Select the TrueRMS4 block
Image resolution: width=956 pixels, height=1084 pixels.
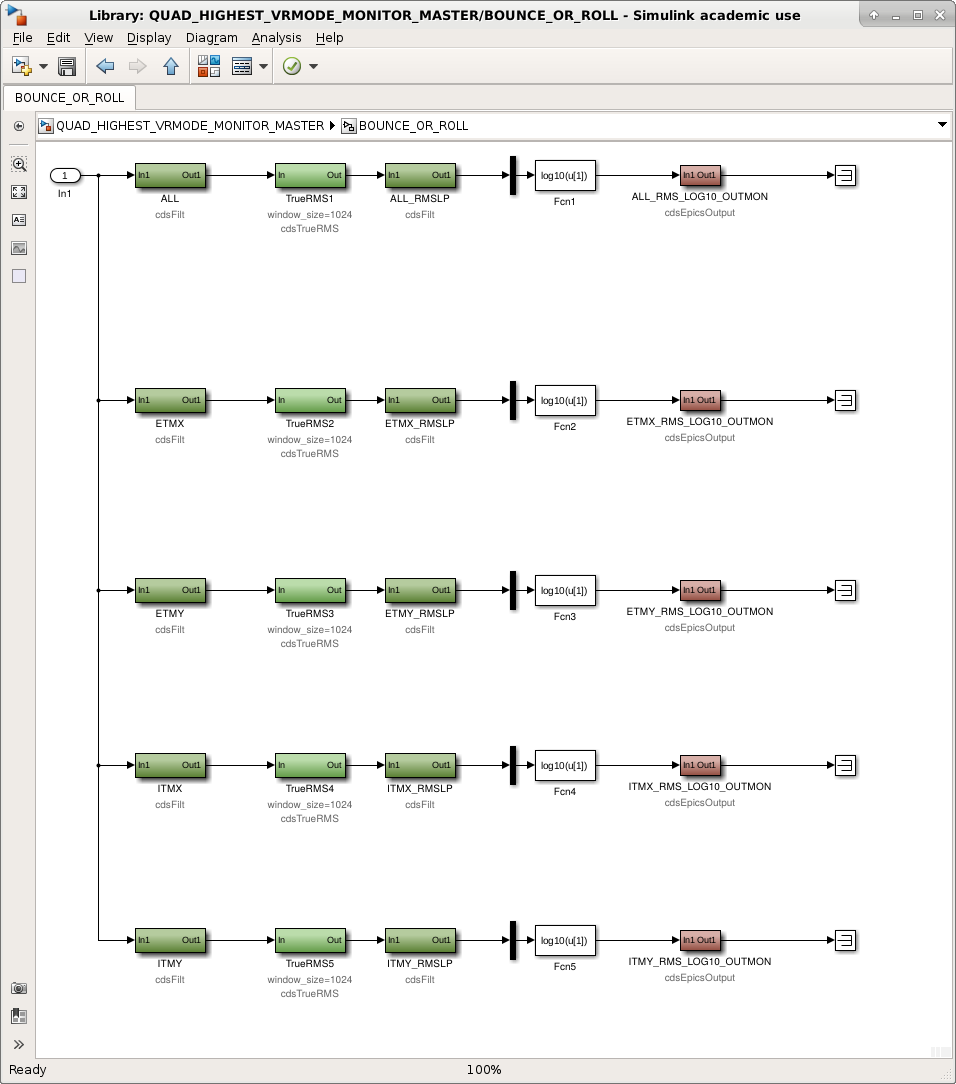point(310,765)
